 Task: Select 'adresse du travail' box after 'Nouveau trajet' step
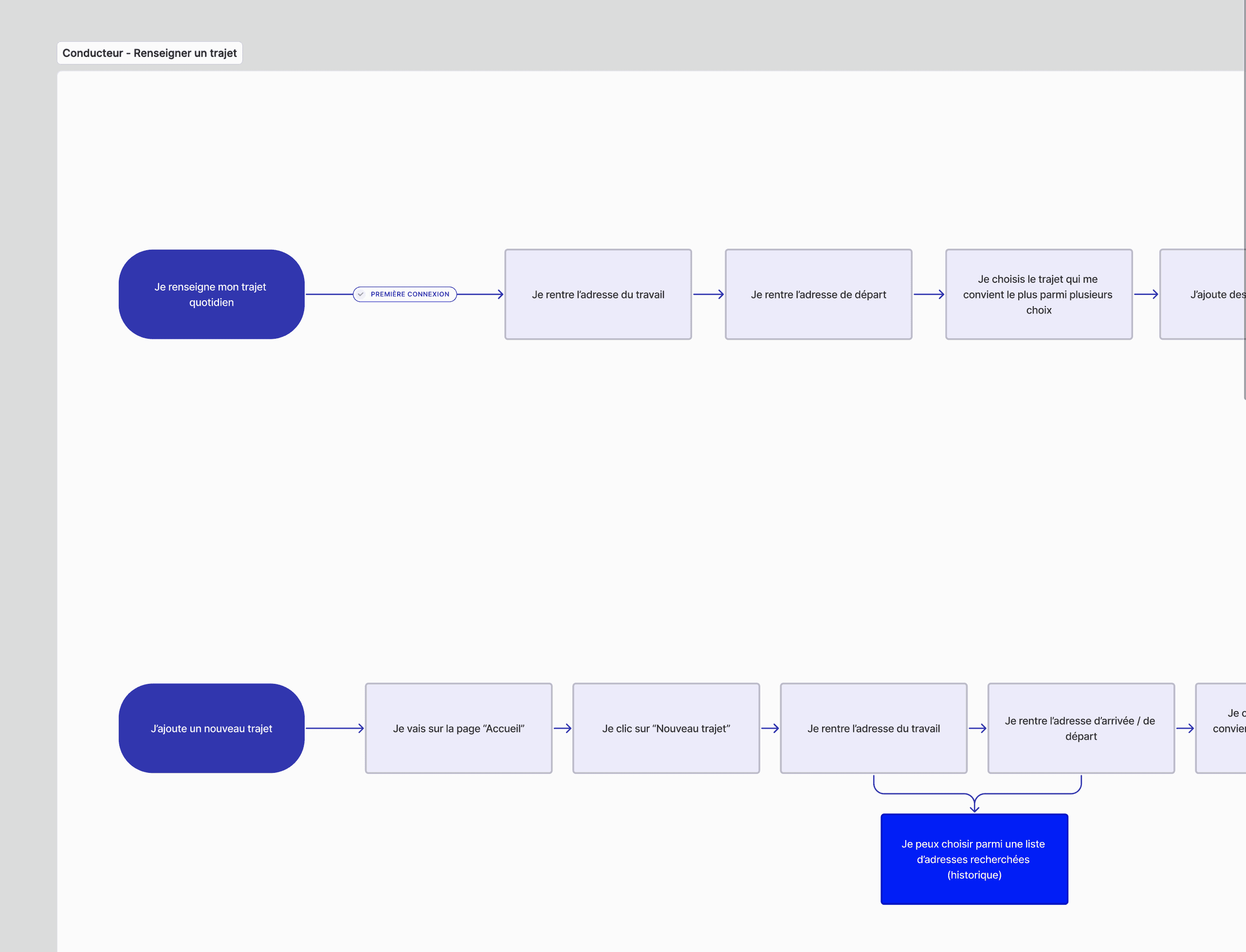point(873,728)
